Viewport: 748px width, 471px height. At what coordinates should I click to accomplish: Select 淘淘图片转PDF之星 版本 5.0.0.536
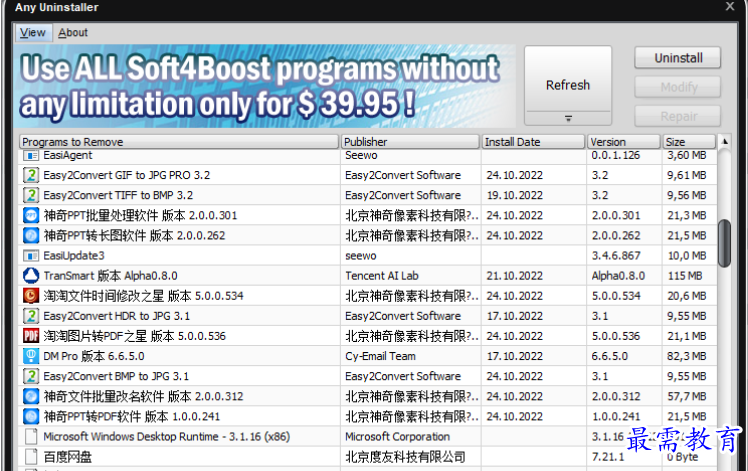tap(135, 336)
